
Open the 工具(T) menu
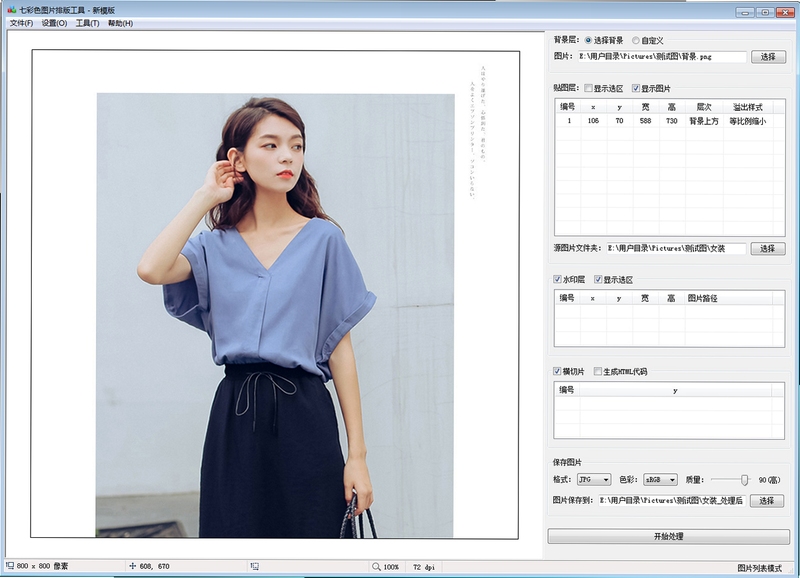[x=87, y=23]
